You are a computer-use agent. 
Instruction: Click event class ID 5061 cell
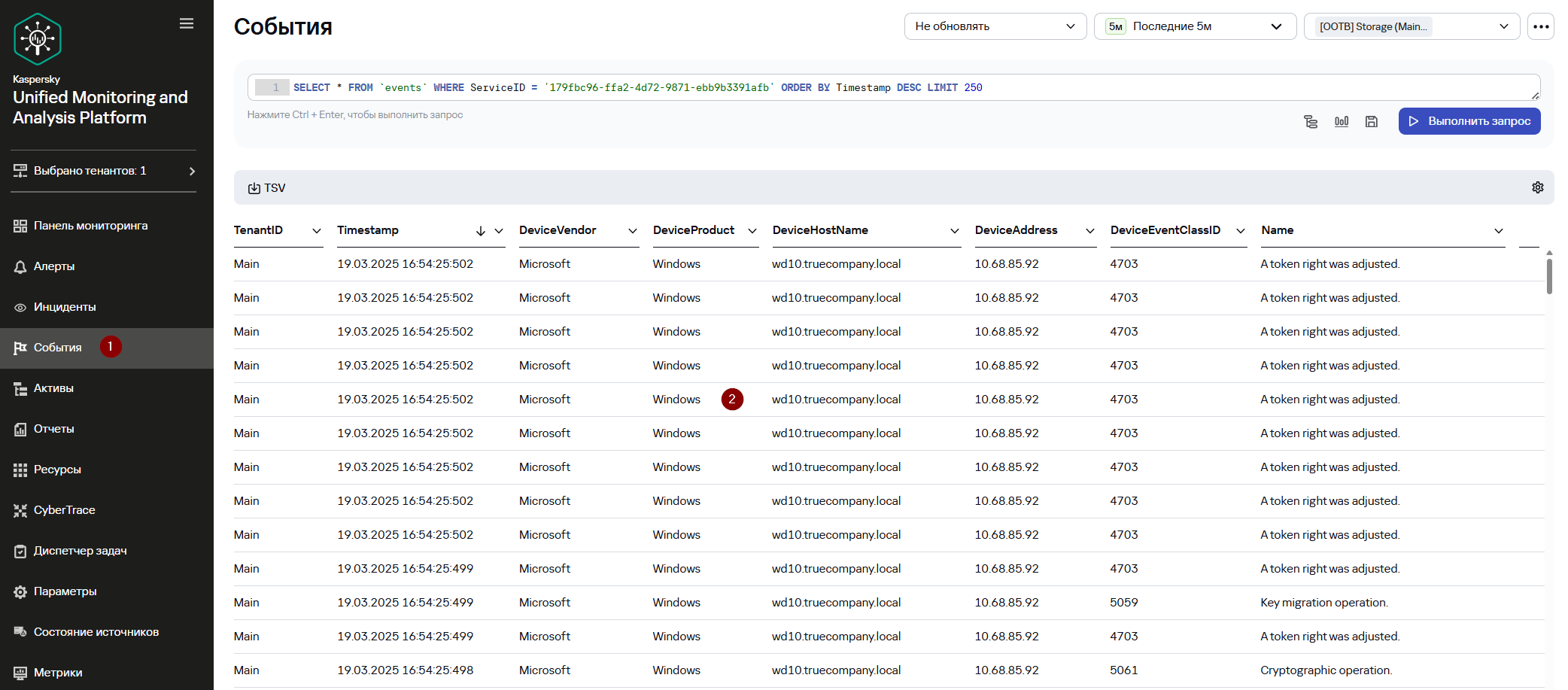(1124, 670)
